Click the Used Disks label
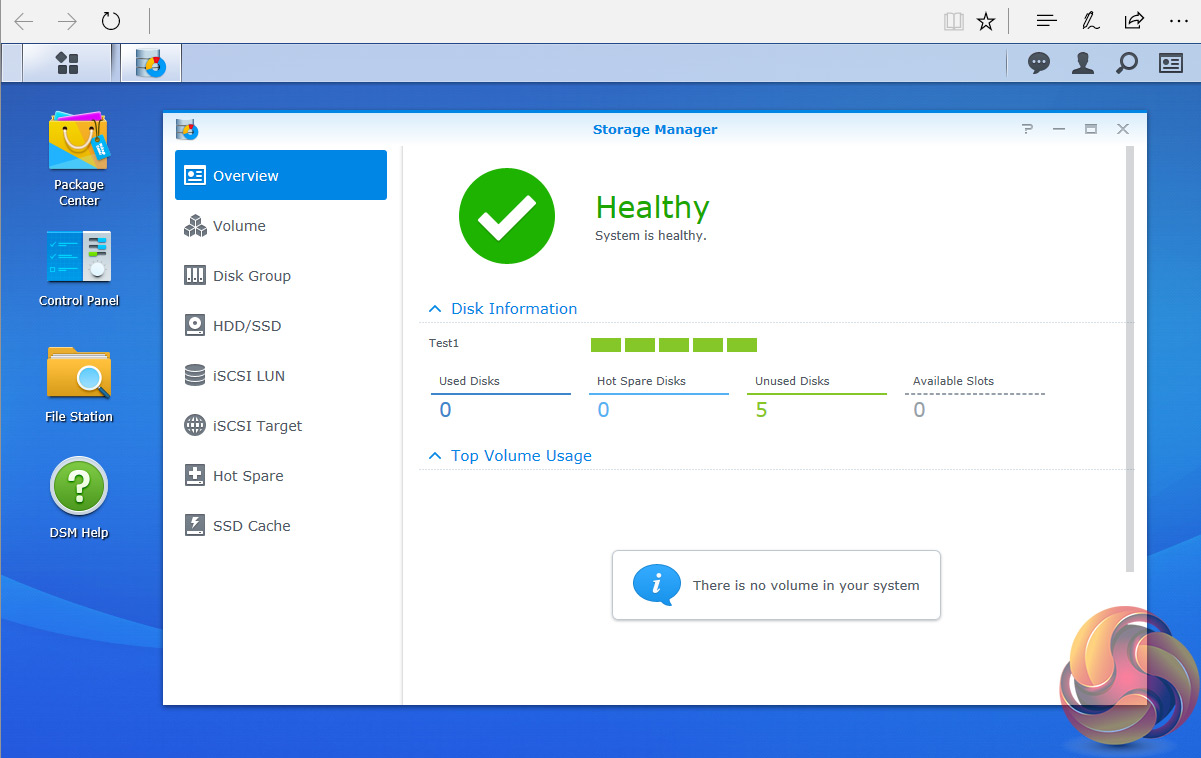Image resolution: width=1201 pixels, height=758 pixels. (469, 381)
